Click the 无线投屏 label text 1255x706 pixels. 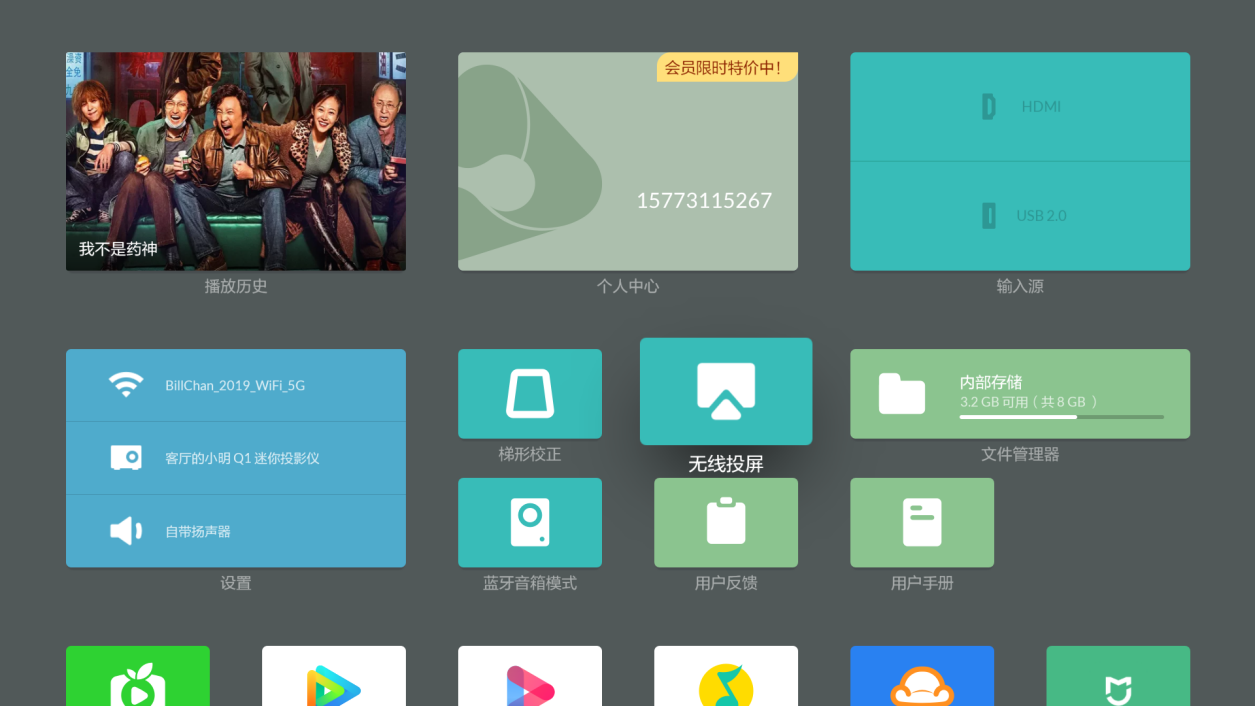pyautogui.click(x=726, y=464)
